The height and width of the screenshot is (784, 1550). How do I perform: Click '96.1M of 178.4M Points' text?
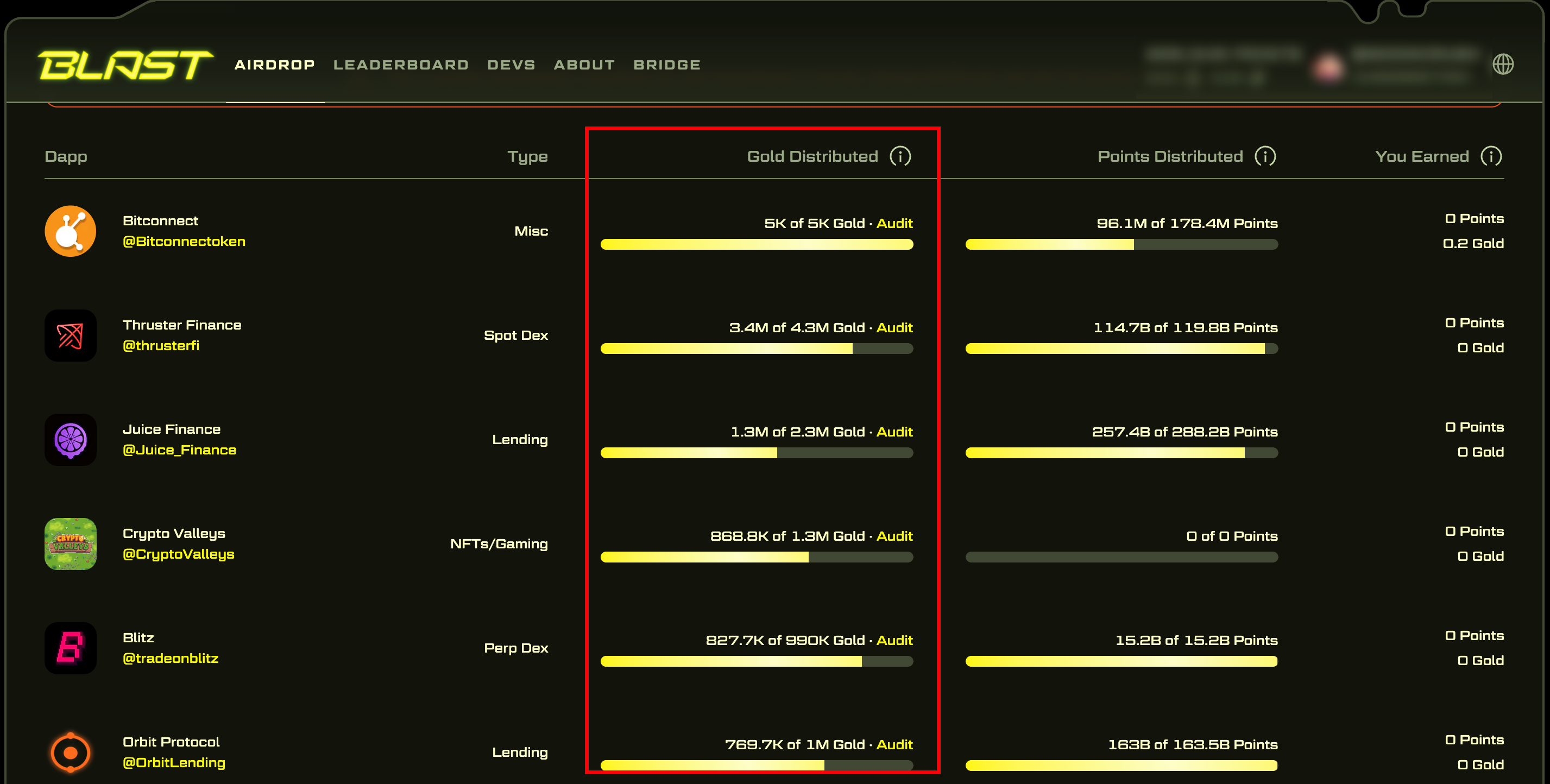(x=1187, y=223)
